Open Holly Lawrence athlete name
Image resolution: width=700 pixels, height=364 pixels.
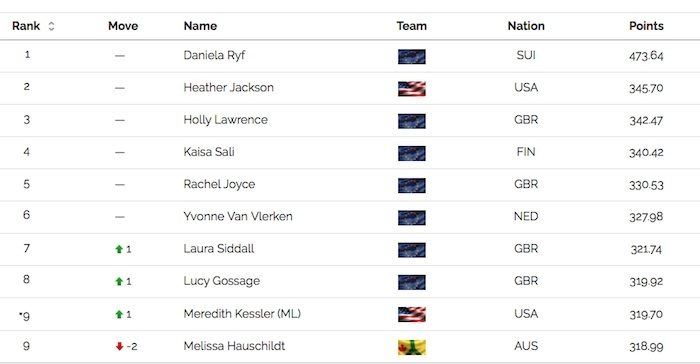point(225,120)
